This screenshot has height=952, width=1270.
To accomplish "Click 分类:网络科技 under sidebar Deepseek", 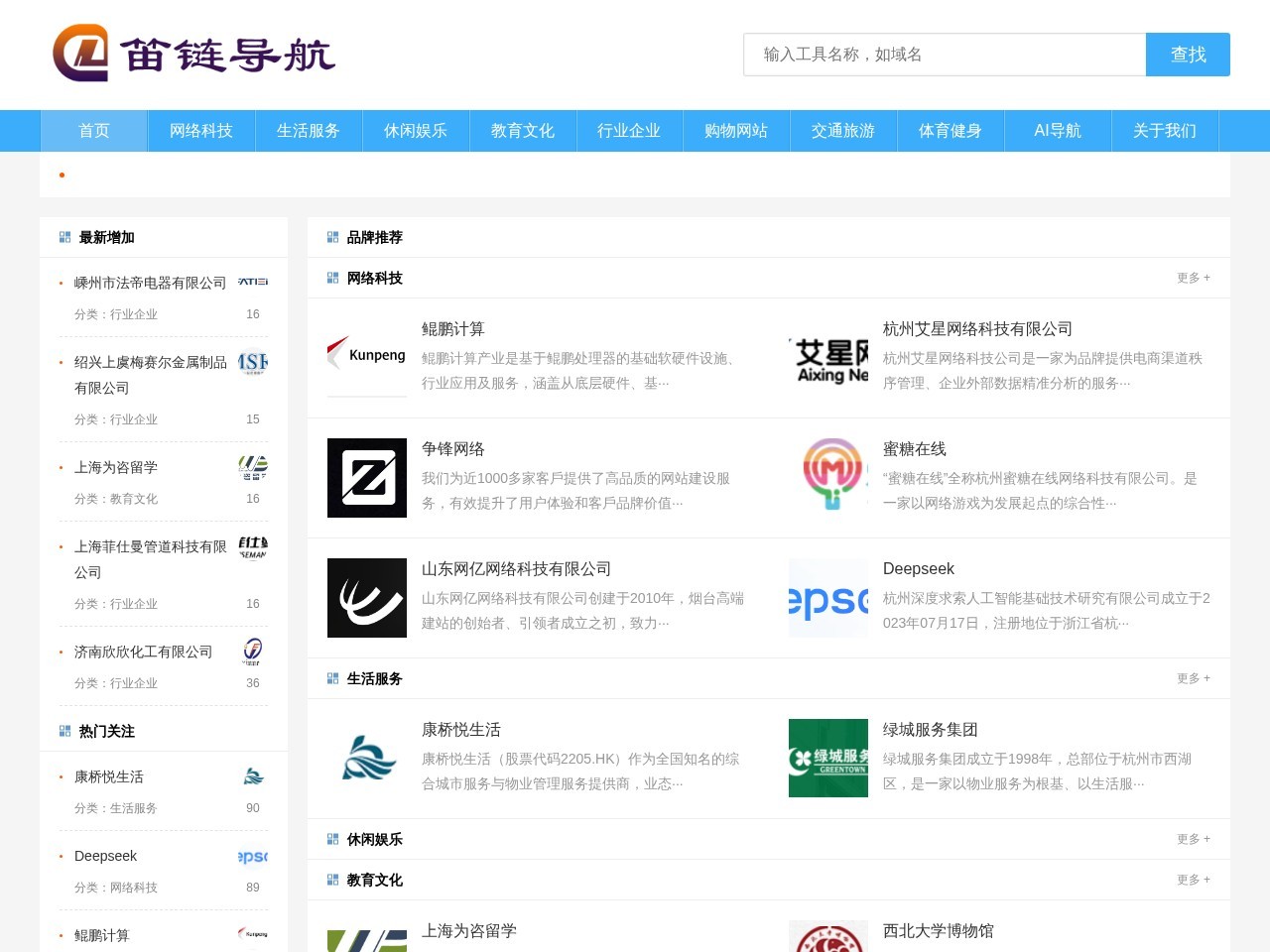I will pos(116,888).
